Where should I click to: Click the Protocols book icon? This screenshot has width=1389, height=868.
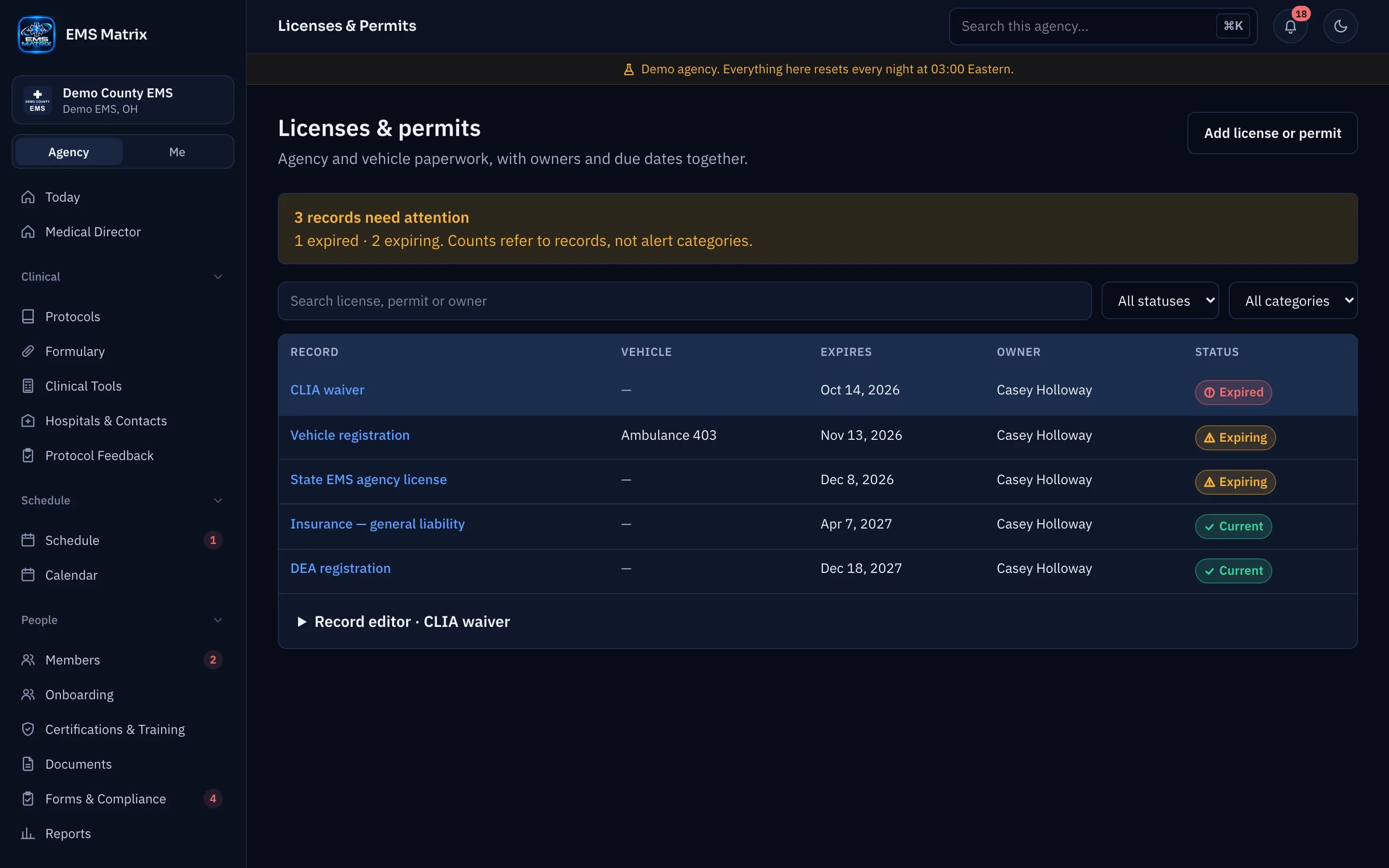coord(28,316)
